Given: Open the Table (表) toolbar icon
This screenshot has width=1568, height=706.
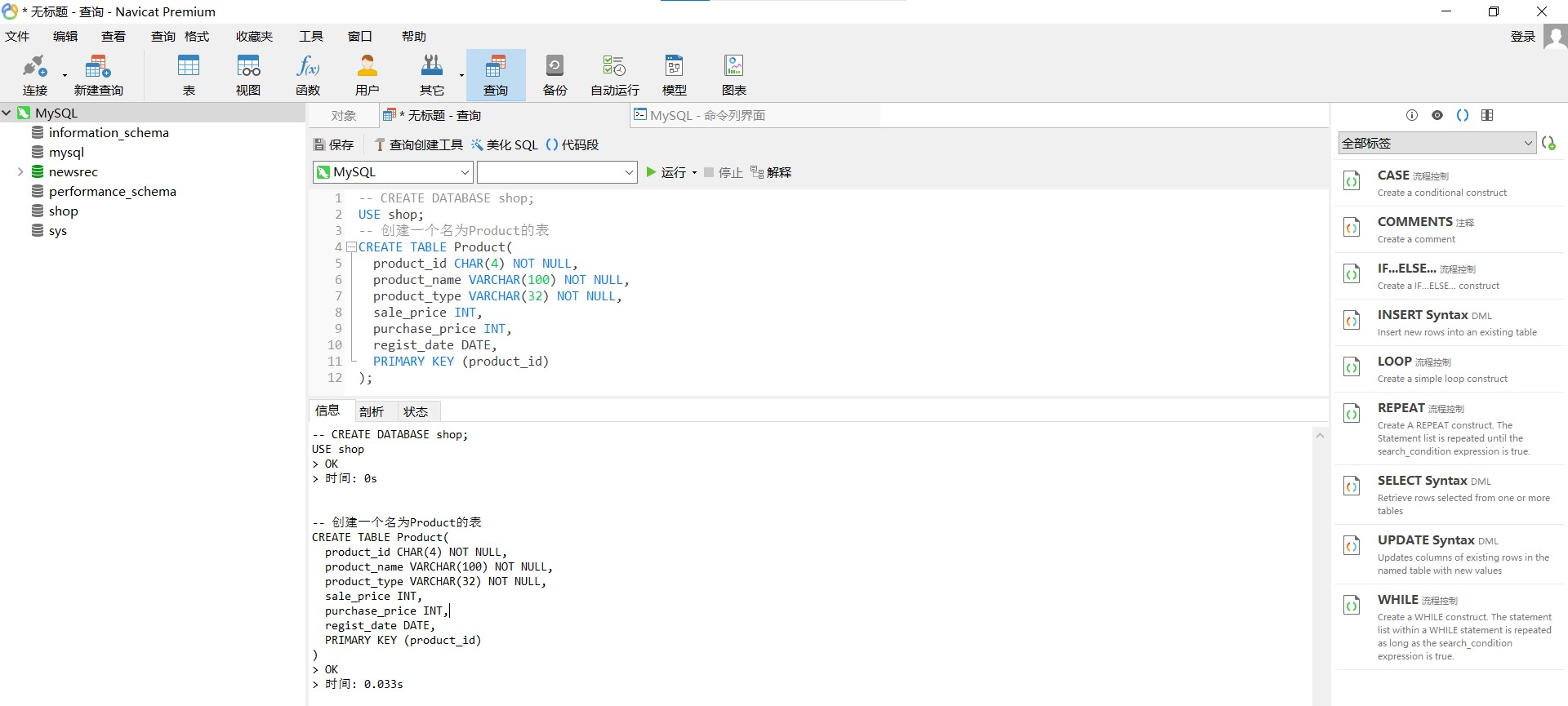Looking at the screenshot, I should pos(189,75).
